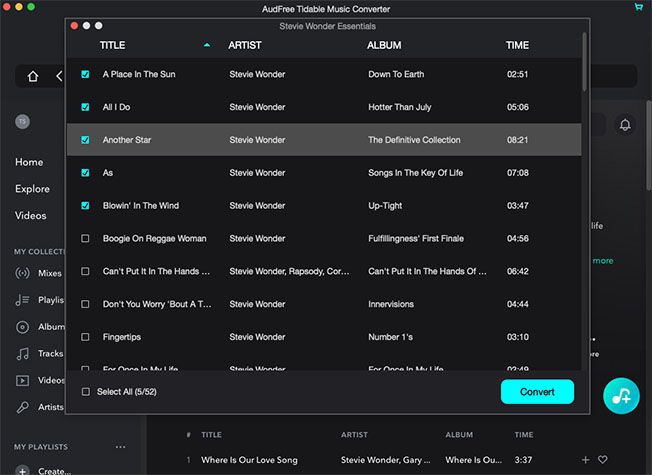
Task: Click 'Where Is Ou...' album in playlist
Action: (x=474, y=460)
